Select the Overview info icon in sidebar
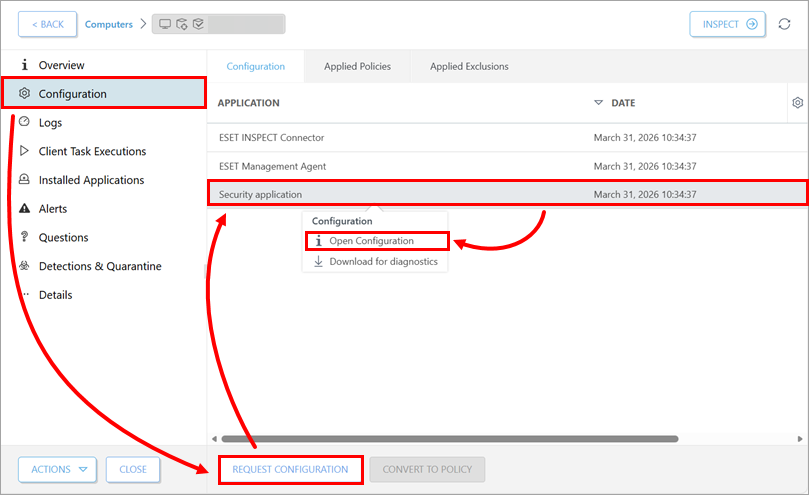The height and width of the screenshot is (495, 809). pos(25,65)
